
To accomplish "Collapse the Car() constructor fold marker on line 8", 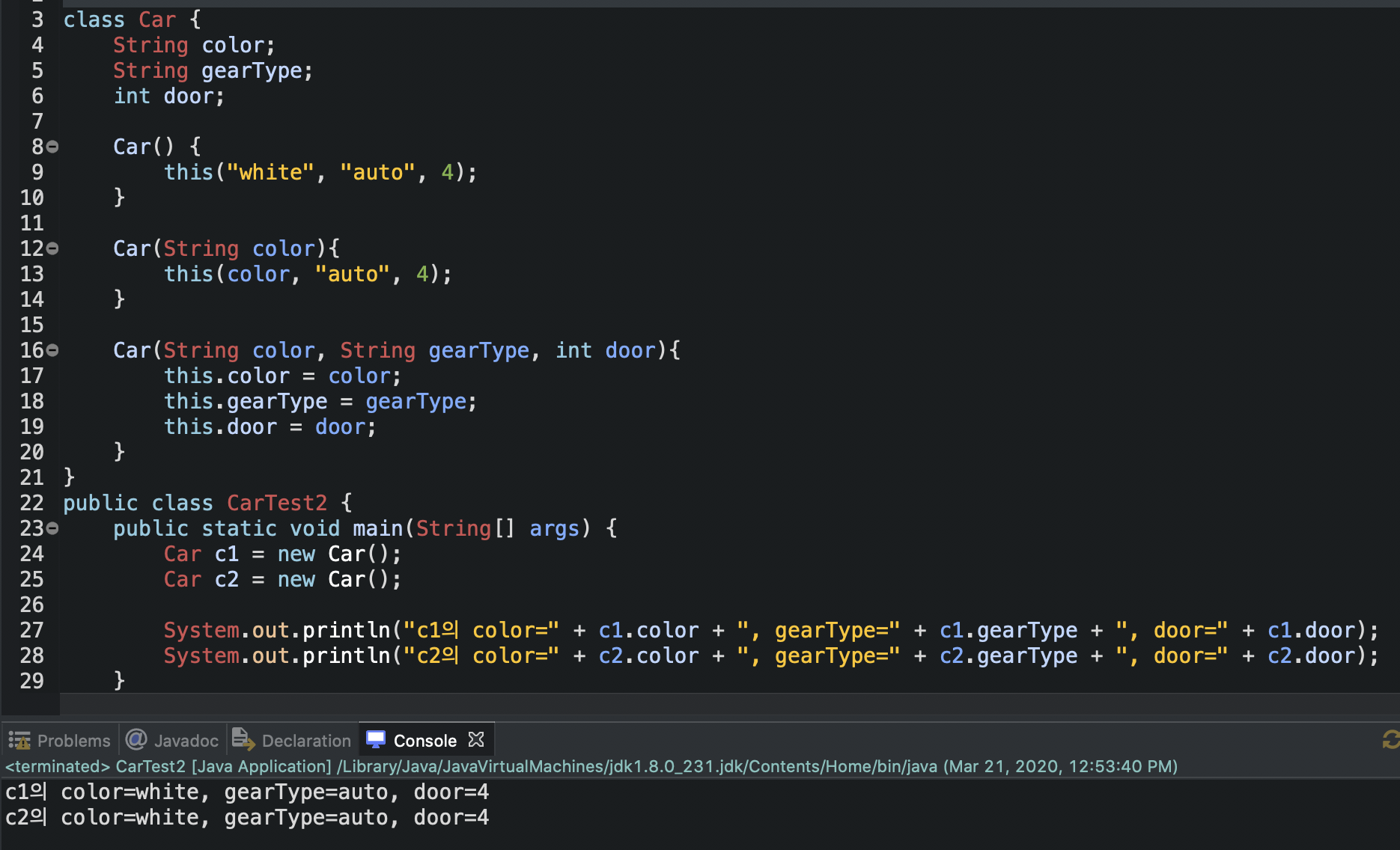I will click(52, 147).
